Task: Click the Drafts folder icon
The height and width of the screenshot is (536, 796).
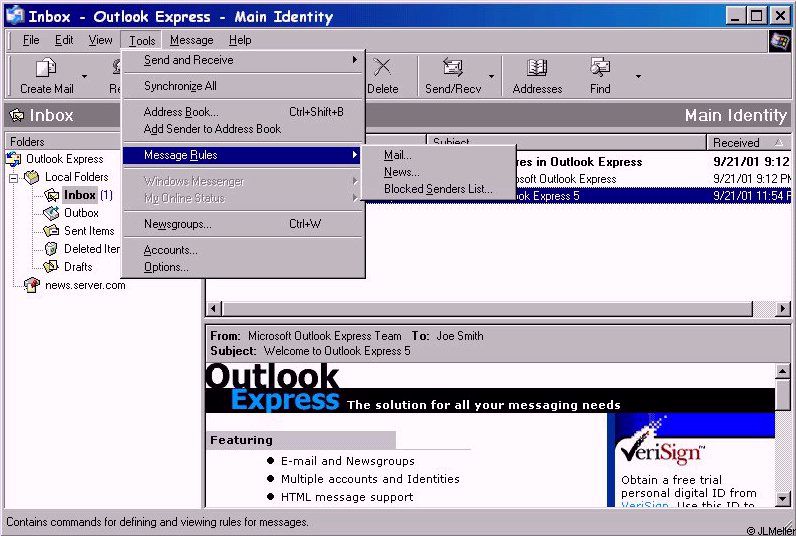Action: [x=51, y=266]
